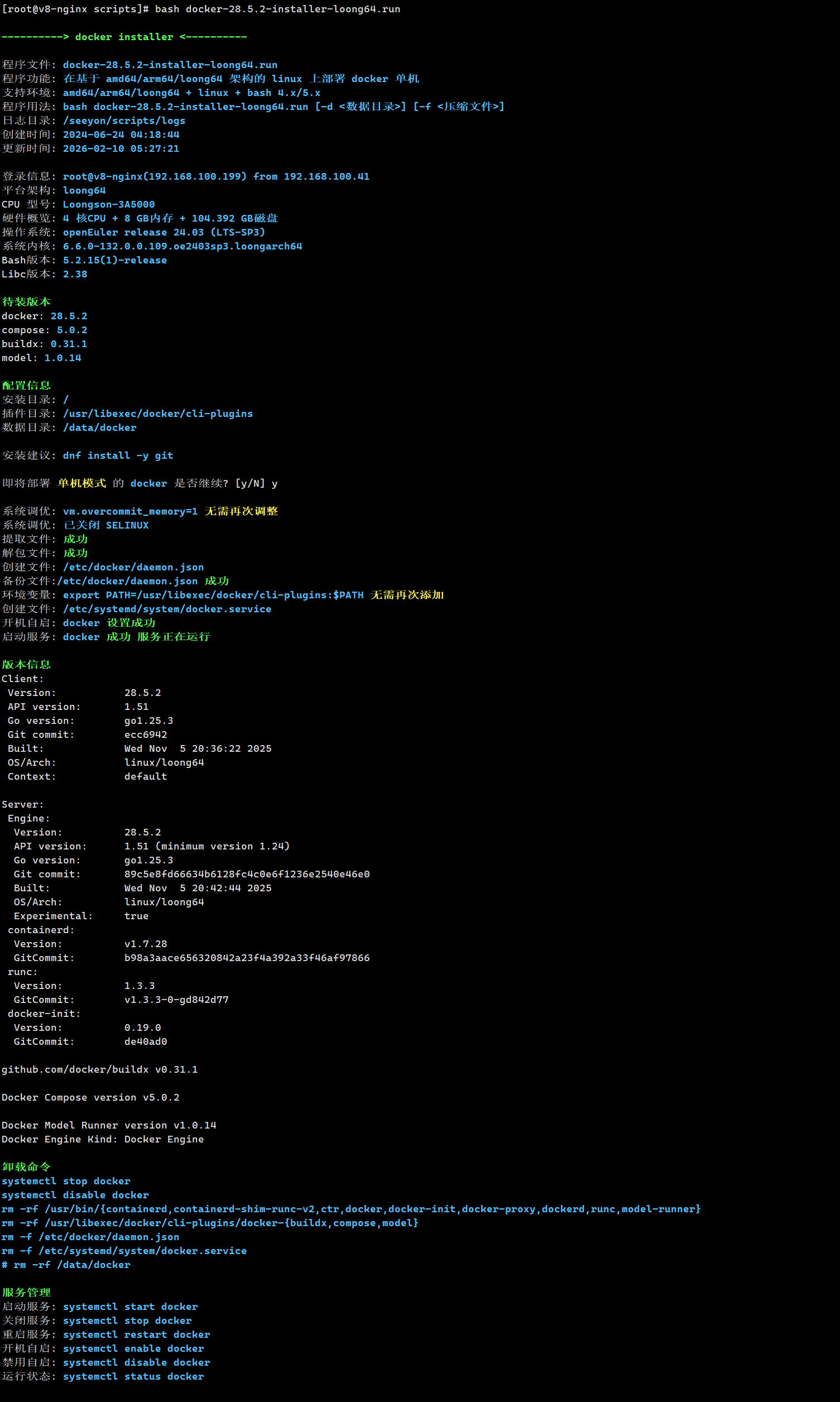Click the Libc version "2.38"
The image size is (840, 1402).
[75, 274]
